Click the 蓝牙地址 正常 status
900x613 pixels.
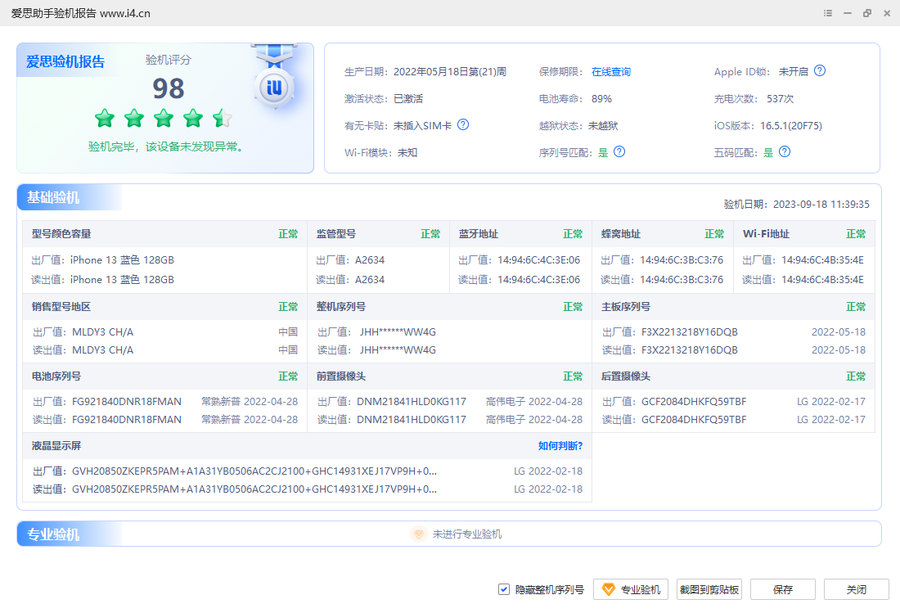pos(573,234)
